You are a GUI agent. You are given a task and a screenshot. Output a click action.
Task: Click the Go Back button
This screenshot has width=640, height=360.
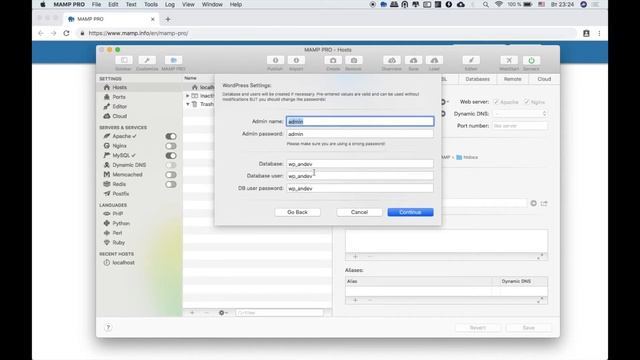[298, 212]
